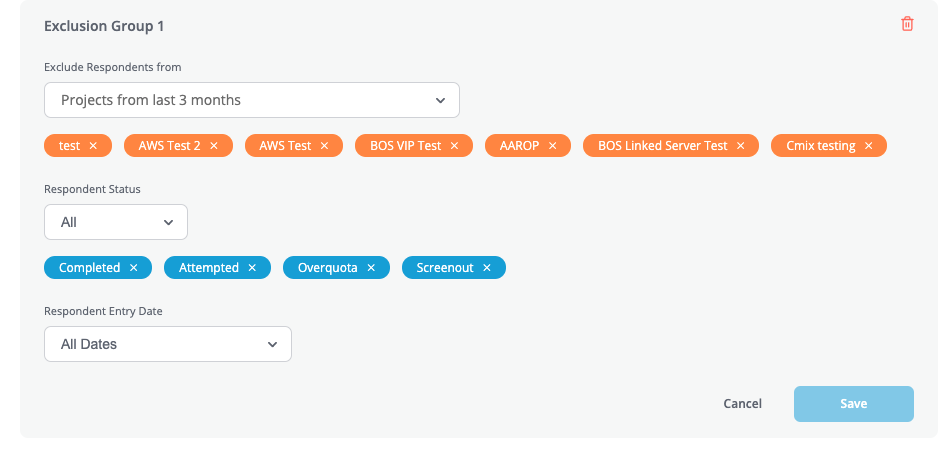This screenshot has width=947, height=456.
Task: Open the Respondent Status "All" dropdown
Action: click(x=116, y=222)
